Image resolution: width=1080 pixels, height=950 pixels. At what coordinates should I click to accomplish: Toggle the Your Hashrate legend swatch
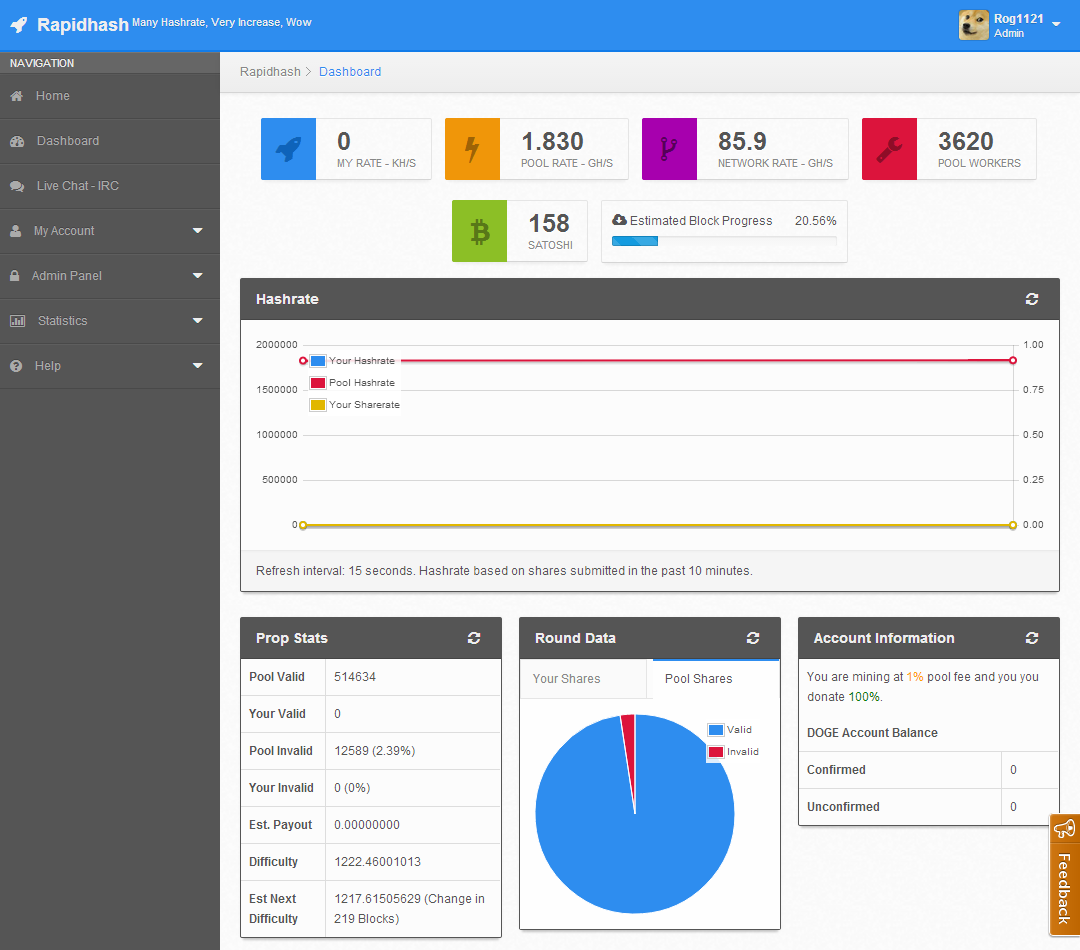click(x=318, y=361)
